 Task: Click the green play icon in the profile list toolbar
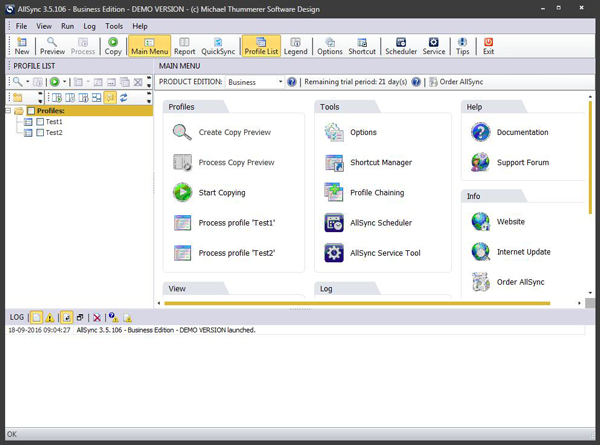point(55,82)
